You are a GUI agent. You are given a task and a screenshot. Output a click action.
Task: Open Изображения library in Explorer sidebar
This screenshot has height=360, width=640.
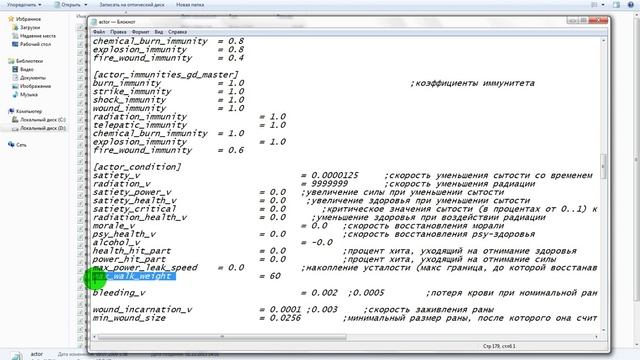click(x=35, y=86)
